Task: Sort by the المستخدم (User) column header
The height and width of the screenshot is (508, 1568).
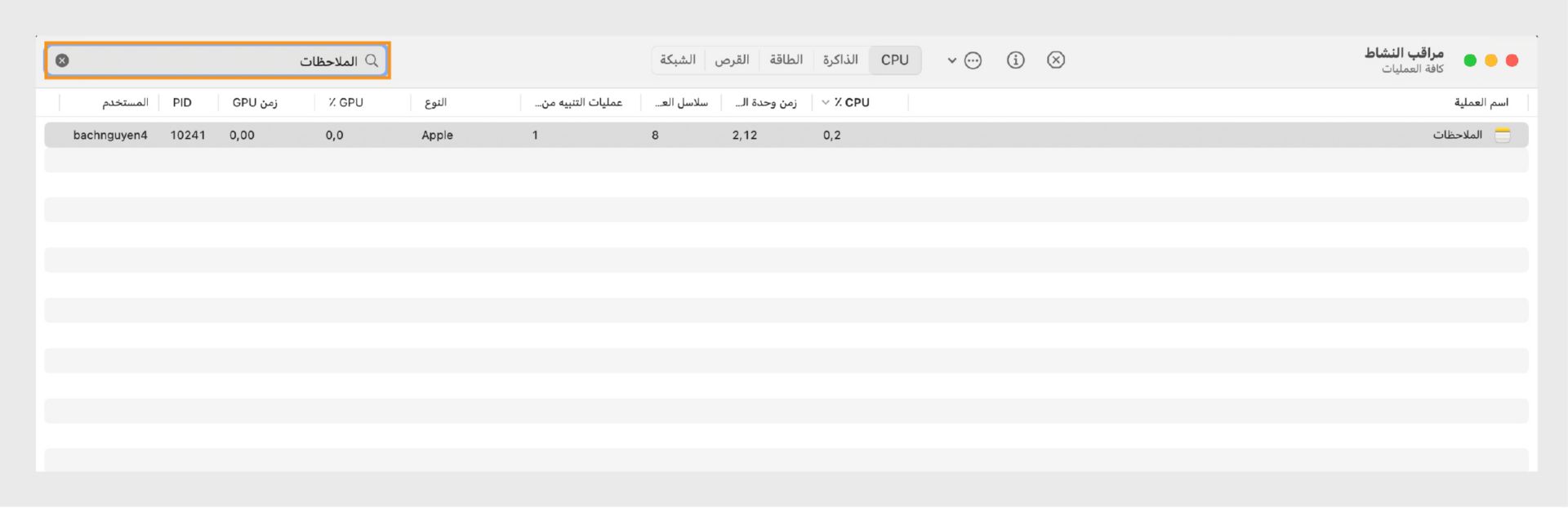Action: [x=125, y=103]
